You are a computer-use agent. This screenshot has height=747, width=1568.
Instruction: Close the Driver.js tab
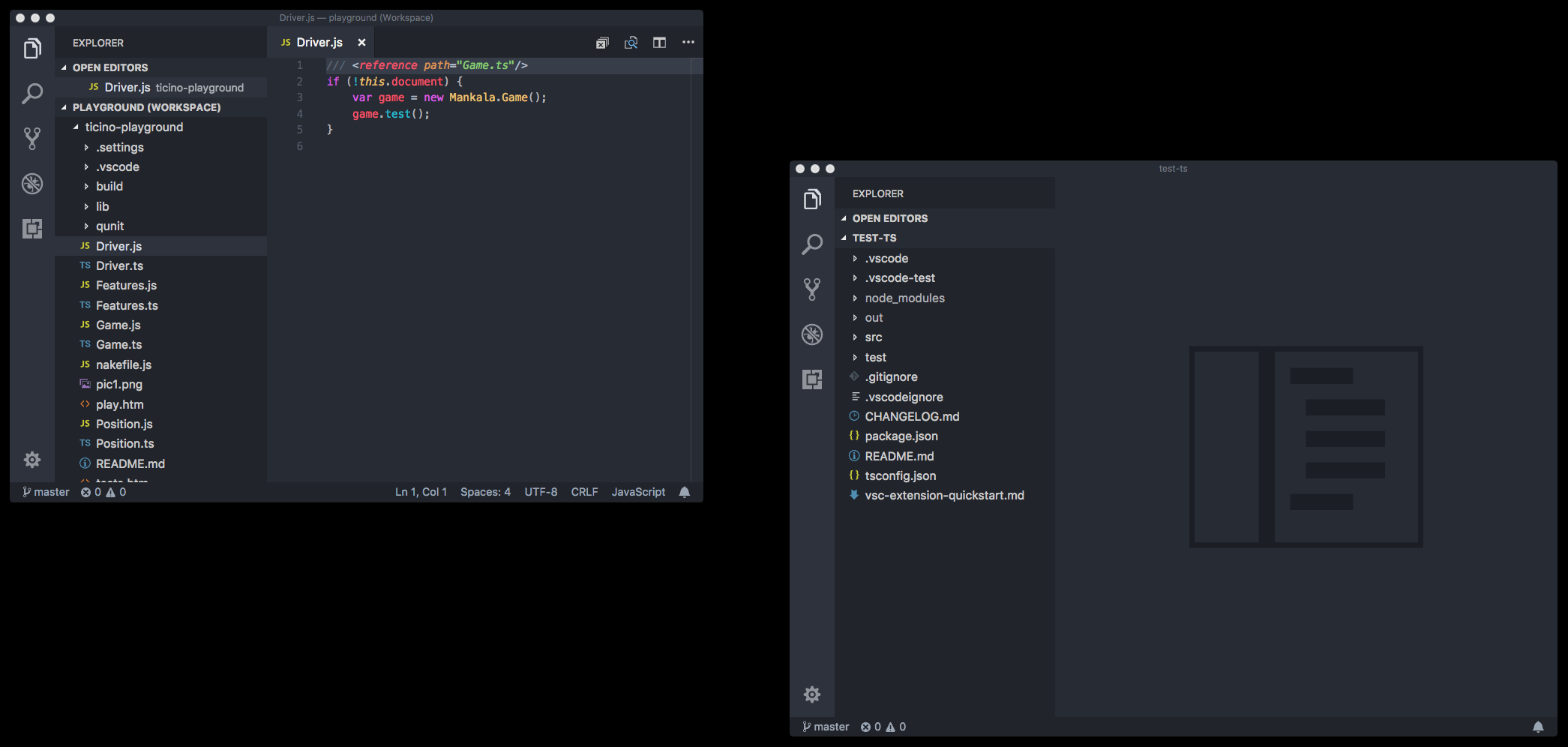pyautogui.click(x=361, y=43)
